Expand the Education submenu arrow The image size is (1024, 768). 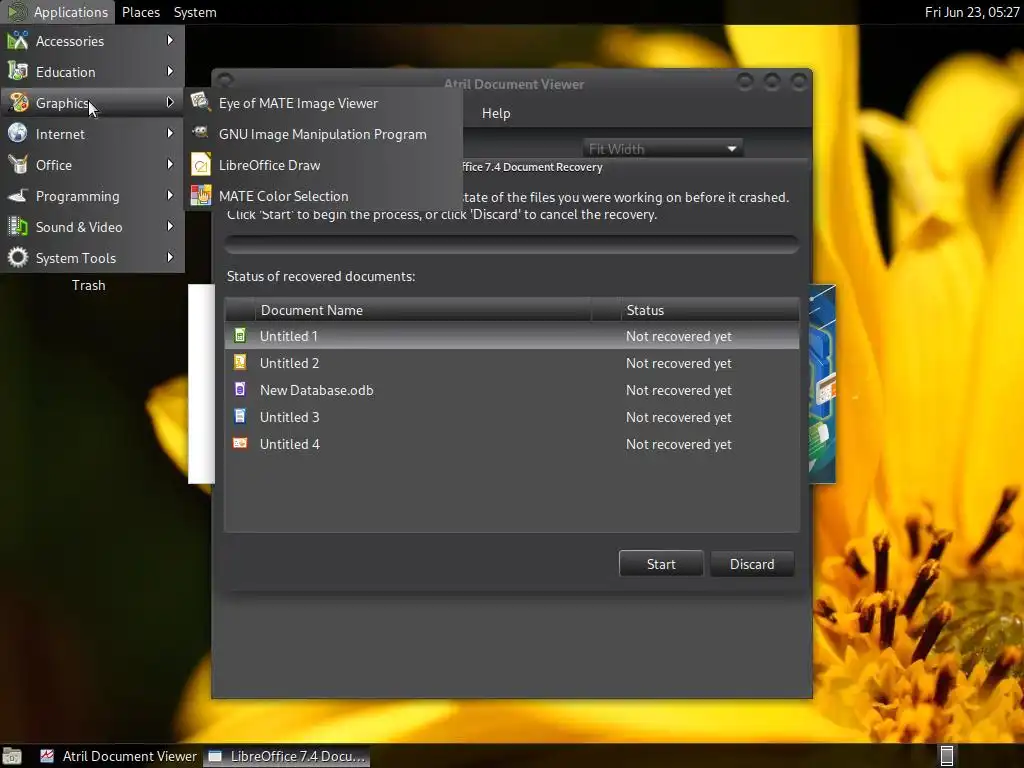pos(170,71)
